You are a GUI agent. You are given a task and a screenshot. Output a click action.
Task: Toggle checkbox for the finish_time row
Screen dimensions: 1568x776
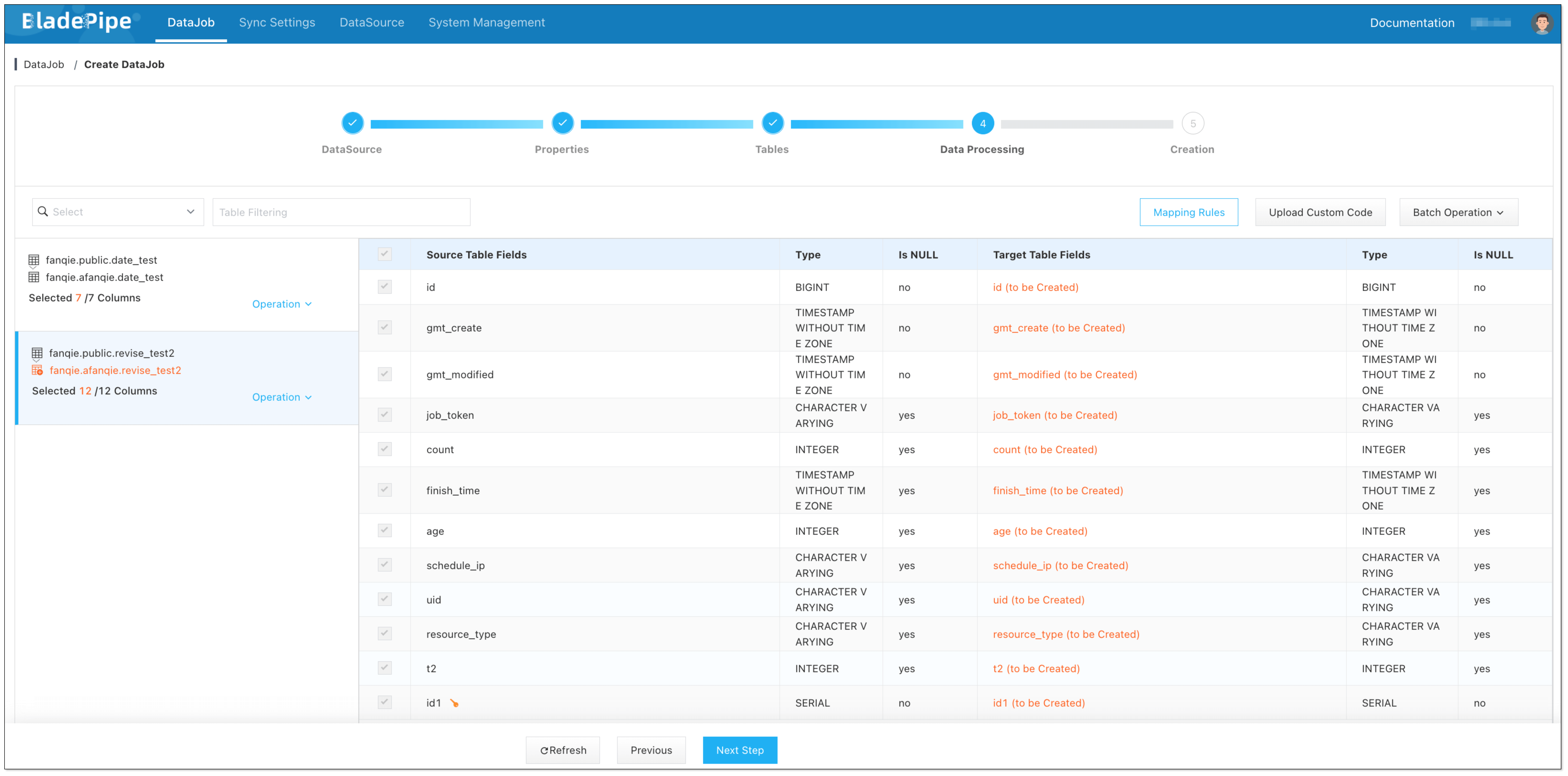(385, 490)
